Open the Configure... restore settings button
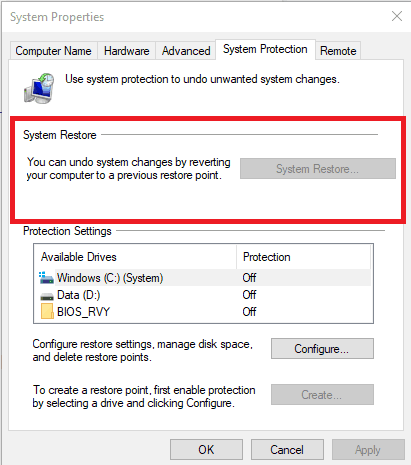411x465 pixels. [x=322, y=349]
